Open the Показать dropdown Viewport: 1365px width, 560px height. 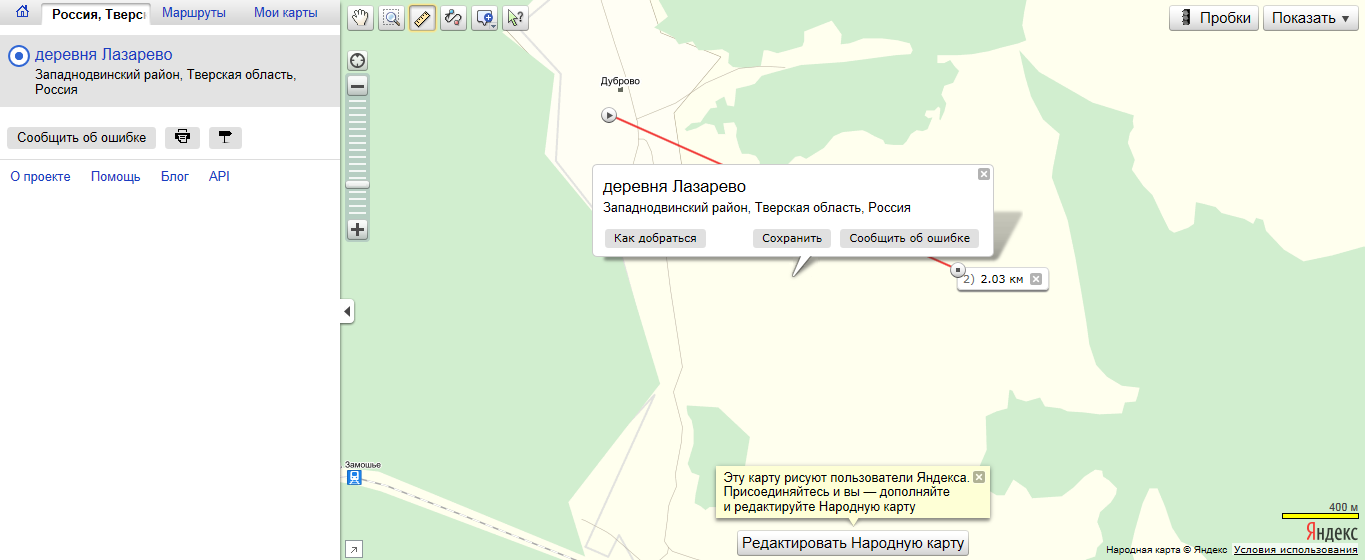click(1311, 17)
